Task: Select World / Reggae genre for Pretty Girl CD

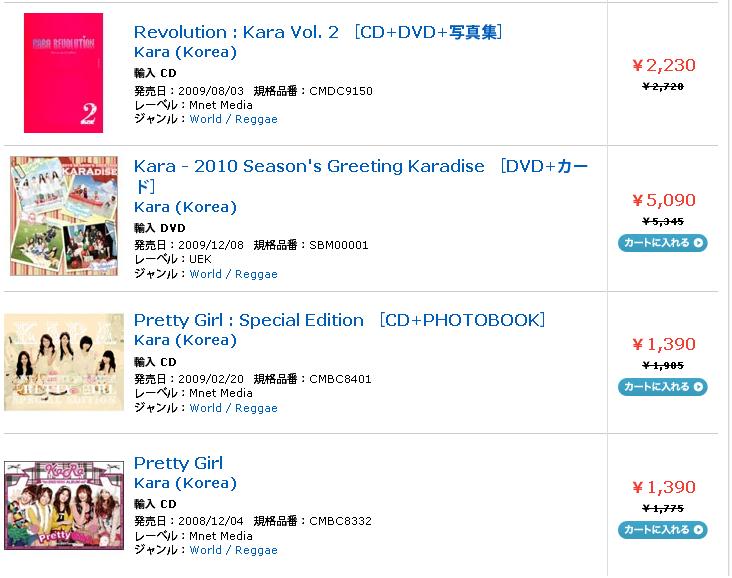Action: coord(233,550)
